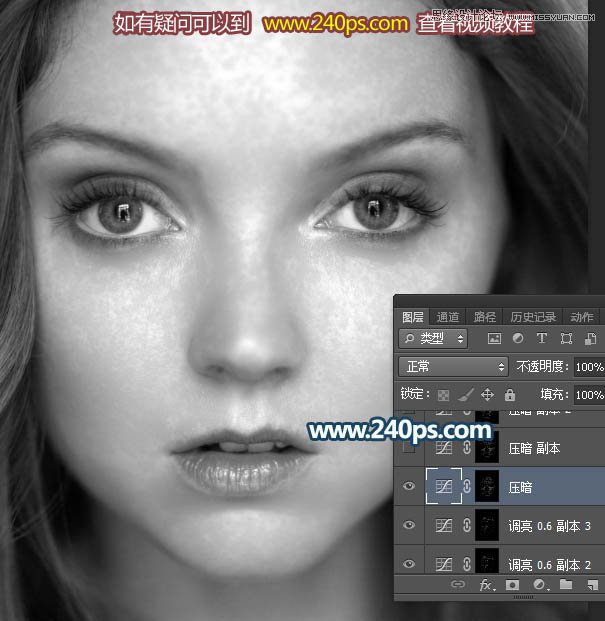Select layer name 调高 0.6 副本 2
The width and height of the screenshot is (605, 621).
tap(550, 565)
